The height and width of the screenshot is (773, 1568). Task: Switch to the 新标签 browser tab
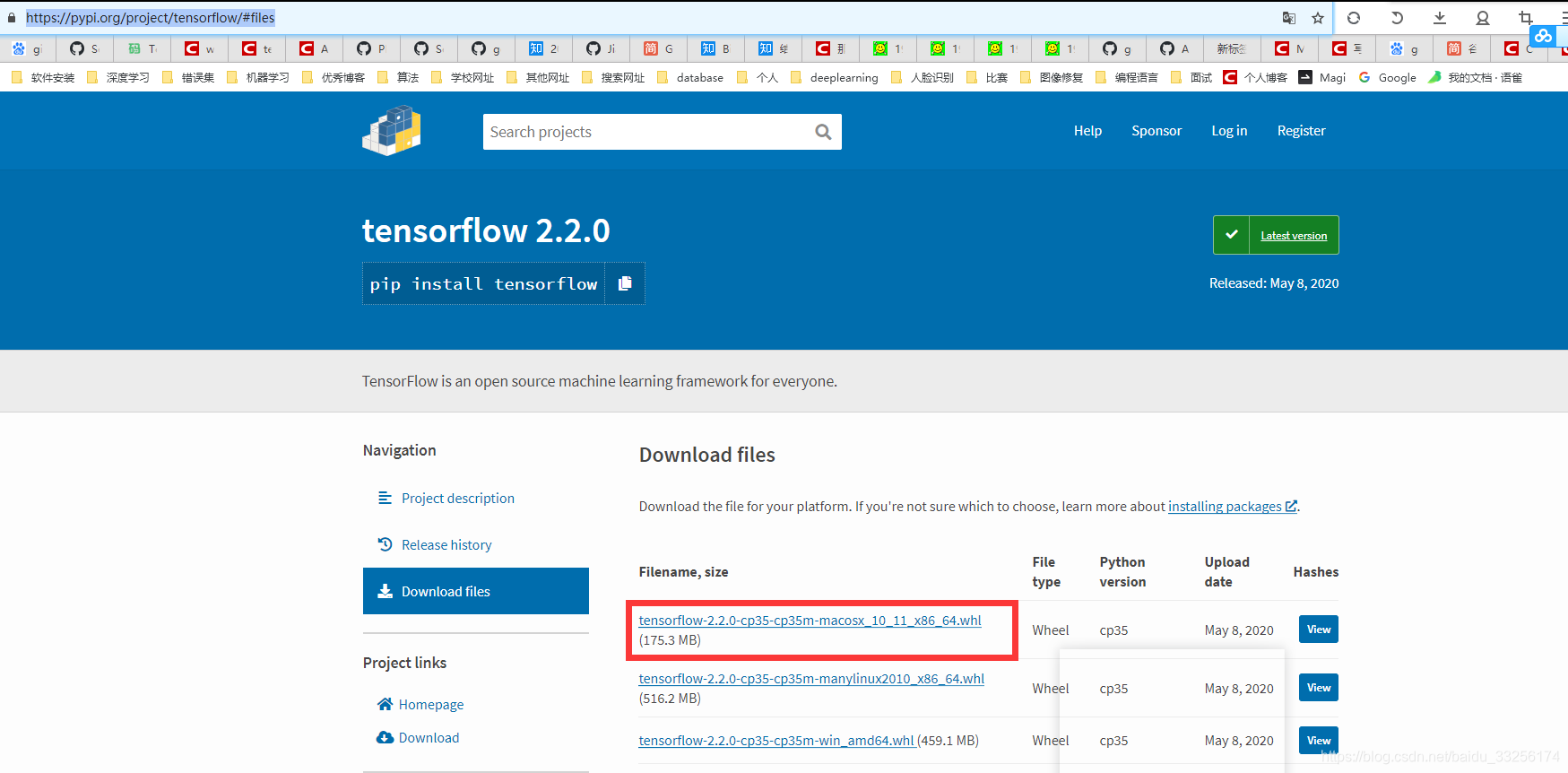click(x=1232, y=48)
